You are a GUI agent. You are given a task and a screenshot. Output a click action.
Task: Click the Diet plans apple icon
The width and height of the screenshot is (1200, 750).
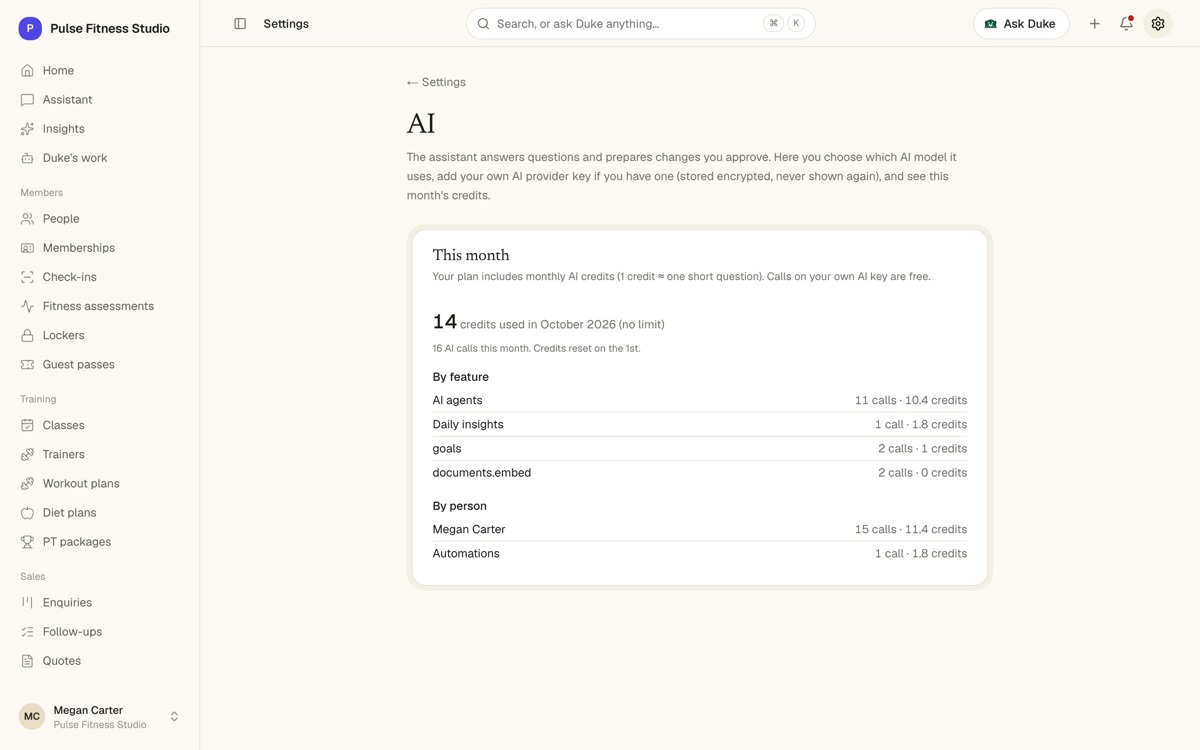coord(27,512)
